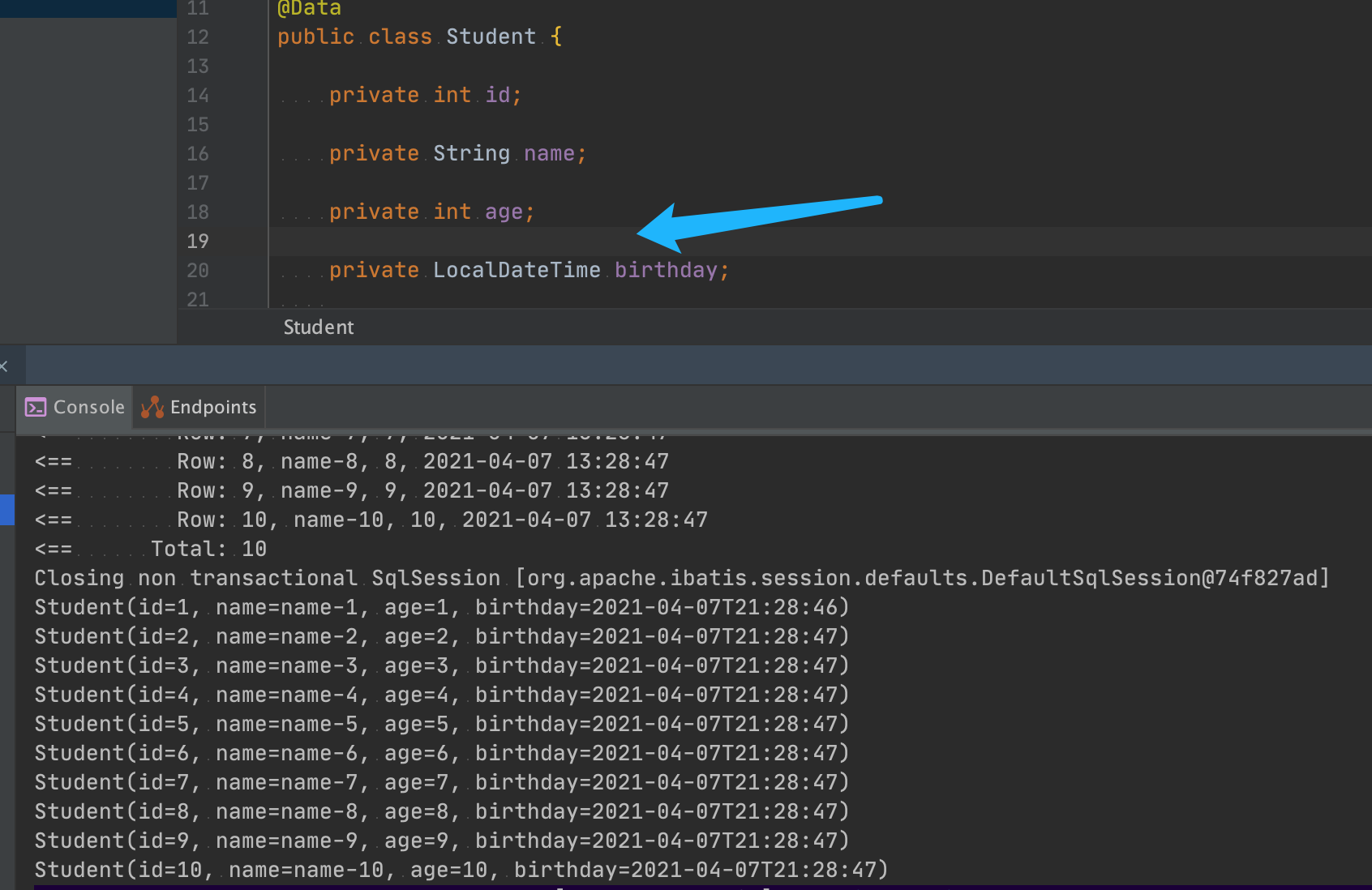1372x890 pixels.
Task: Click the LocalDateTime type on line 20
Action: (517, 271)
